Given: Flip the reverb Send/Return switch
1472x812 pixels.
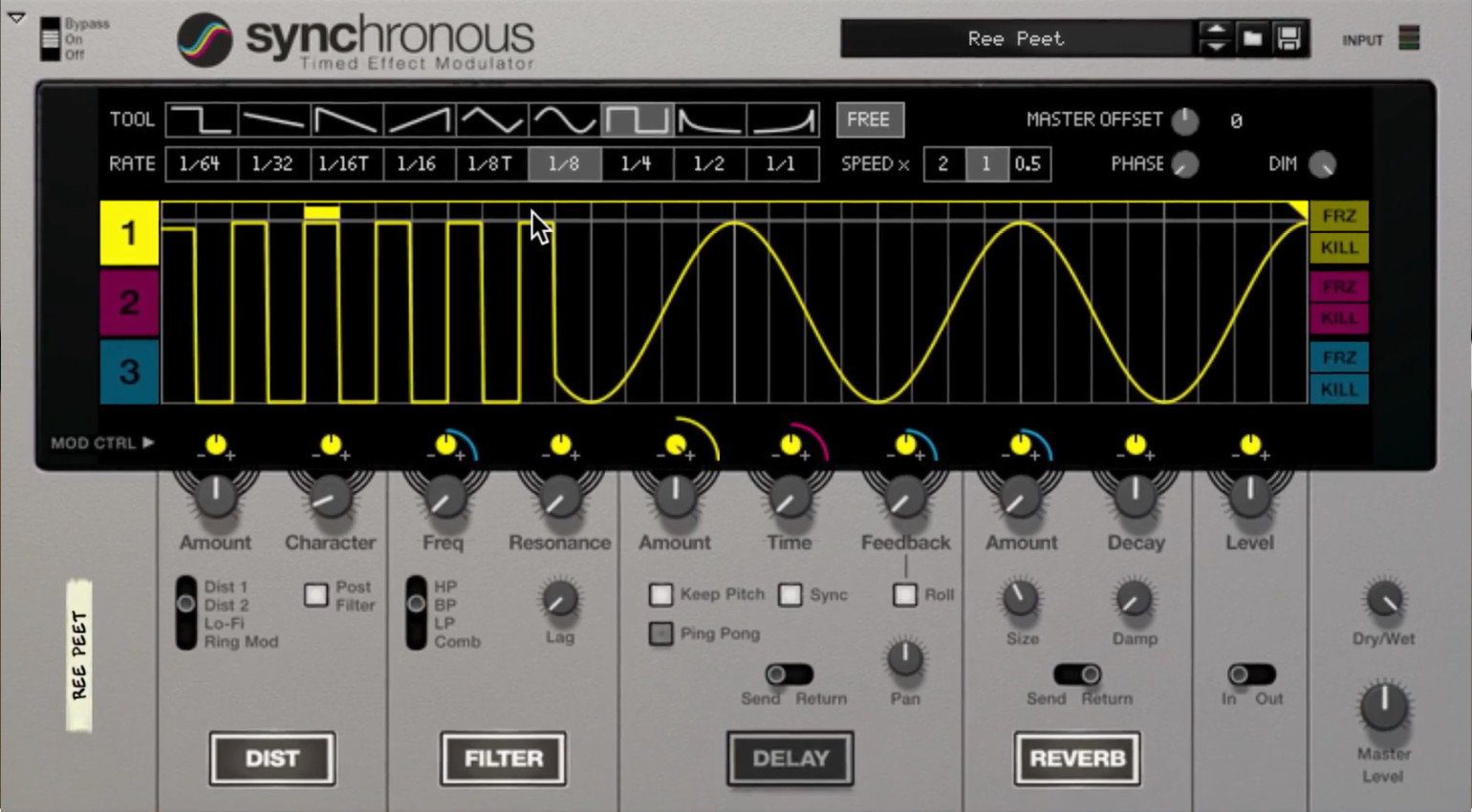Looking at the screenshot, I should click(1076, 674).
